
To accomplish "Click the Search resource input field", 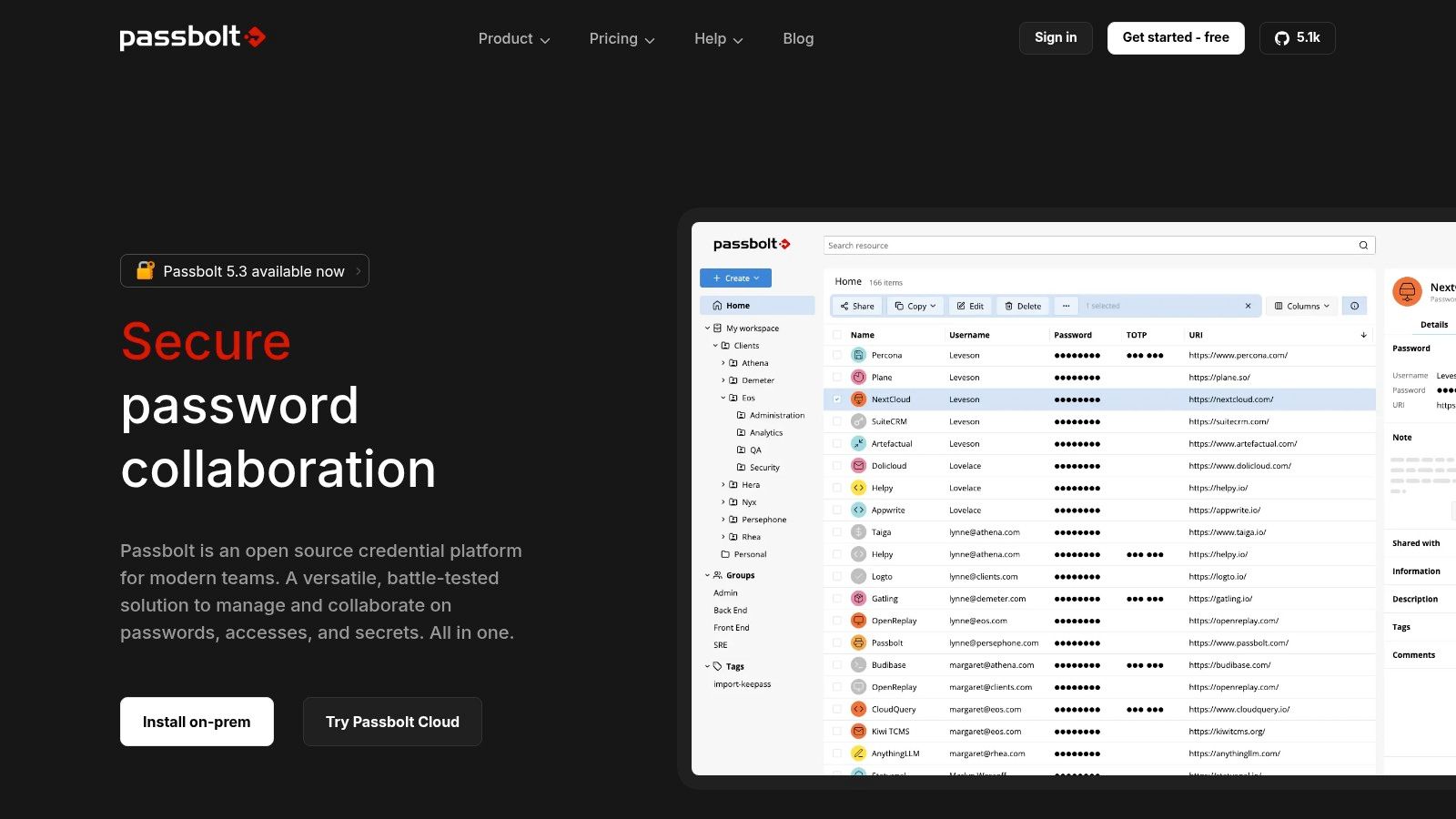I will (1087, 246).
